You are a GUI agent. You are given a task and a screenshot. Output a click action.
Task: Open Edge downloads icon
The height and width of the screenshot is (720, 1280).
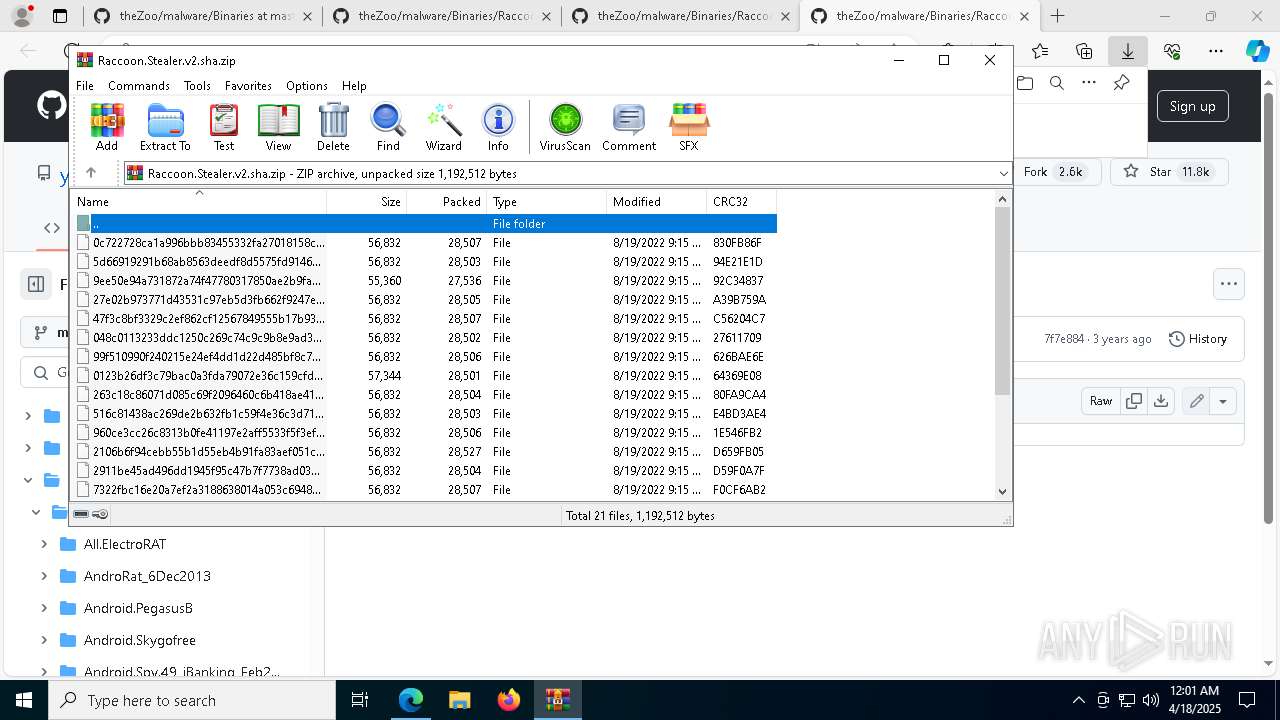1128,51
